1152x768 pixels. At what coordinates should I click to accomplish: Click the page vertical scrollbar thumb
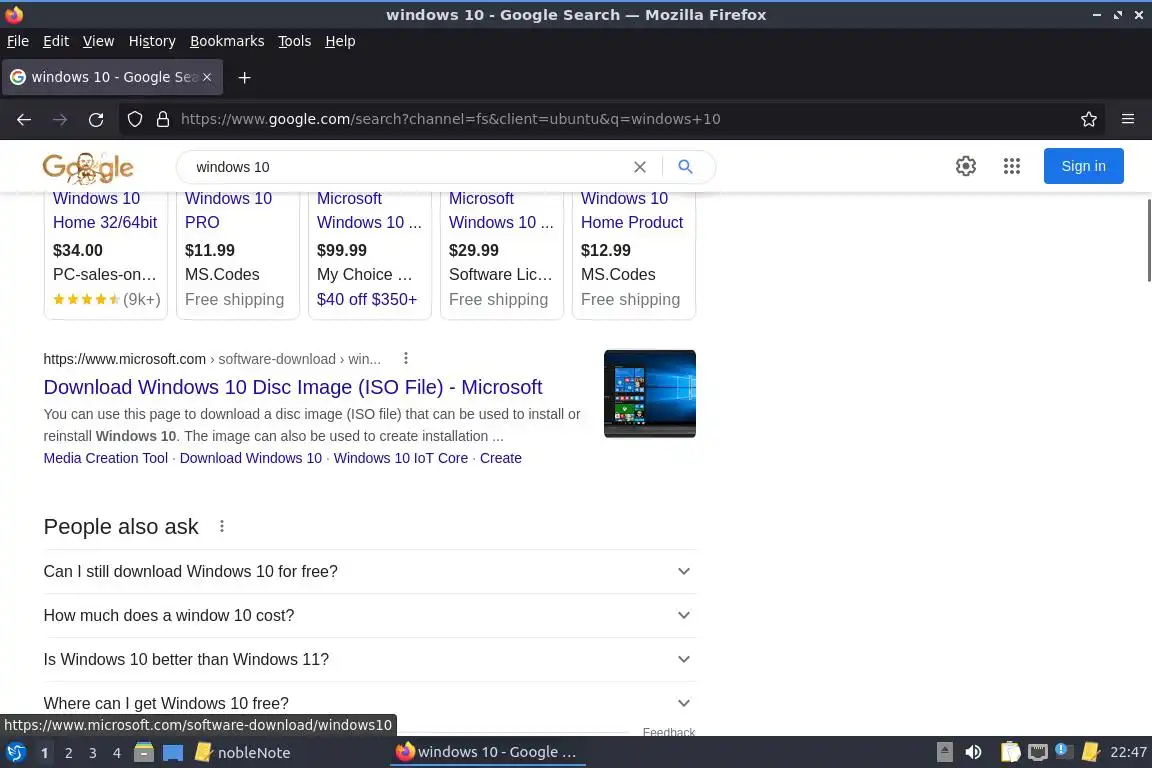click(1148, 240)
